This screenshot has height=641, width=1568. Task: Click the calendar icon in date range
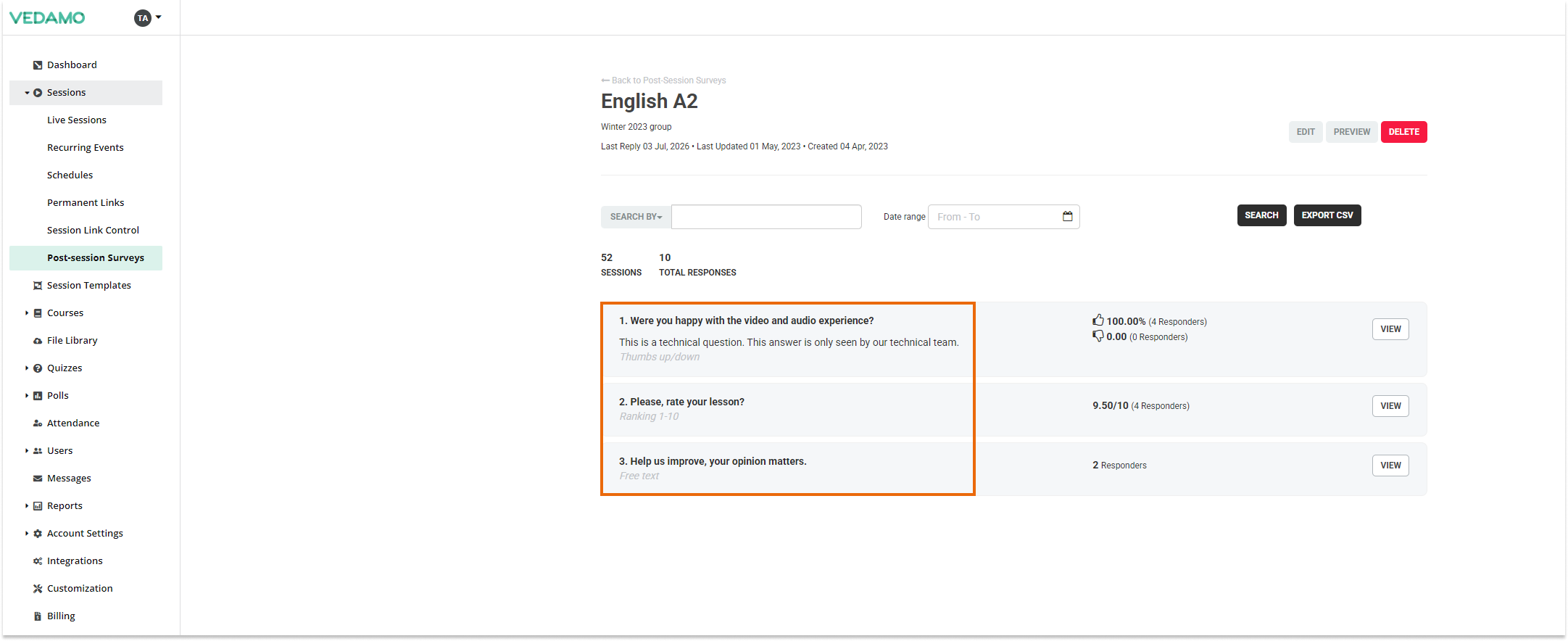(x=1067, y=216)
